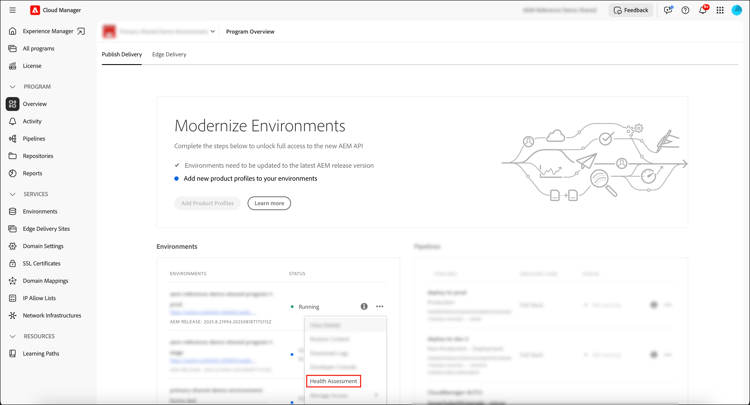Click the info icon next to Running
This screenshot has width=750, height=405.
click(x=364, y=307)
